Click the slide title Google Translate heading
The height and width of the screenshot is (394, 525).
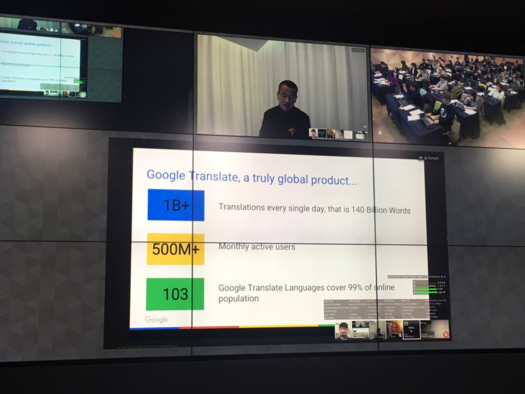251,177
